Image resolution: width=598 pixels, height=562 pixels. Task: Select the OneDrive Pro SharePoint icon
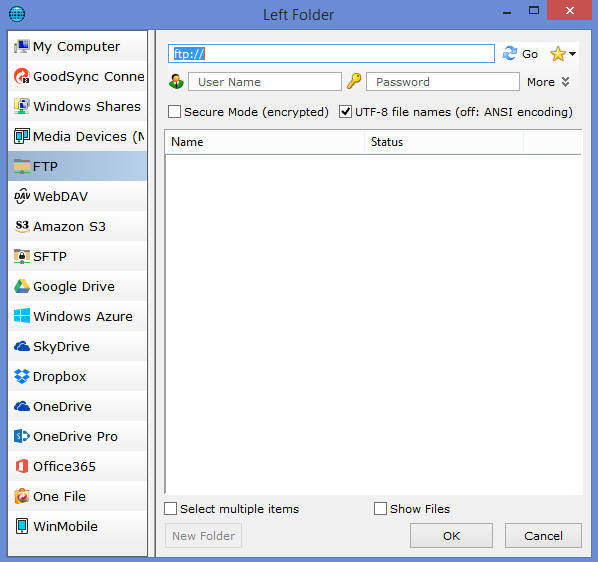click(x=22, y=436)
